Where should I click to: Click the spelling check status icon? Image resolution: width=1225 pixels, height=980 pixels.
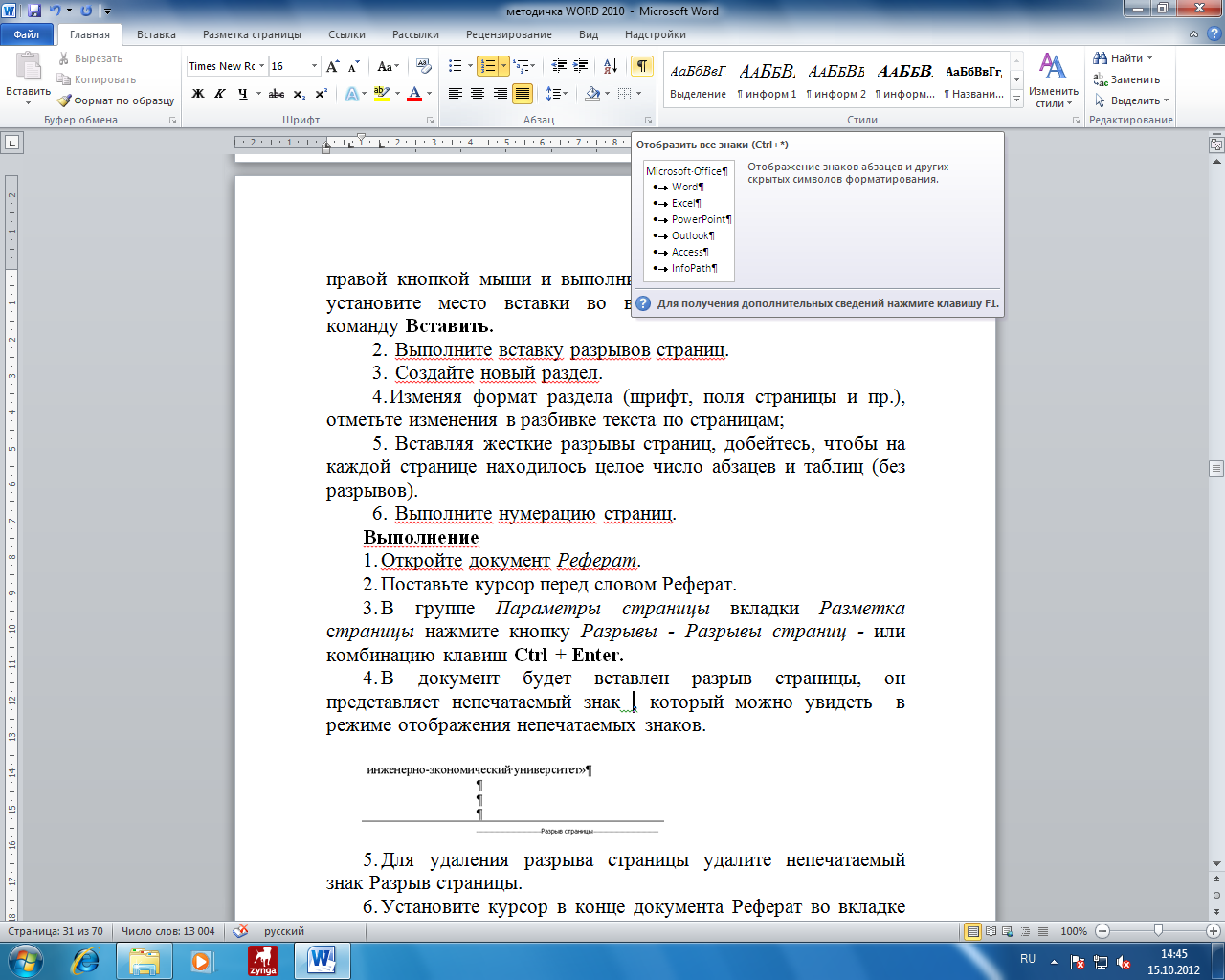241,931
